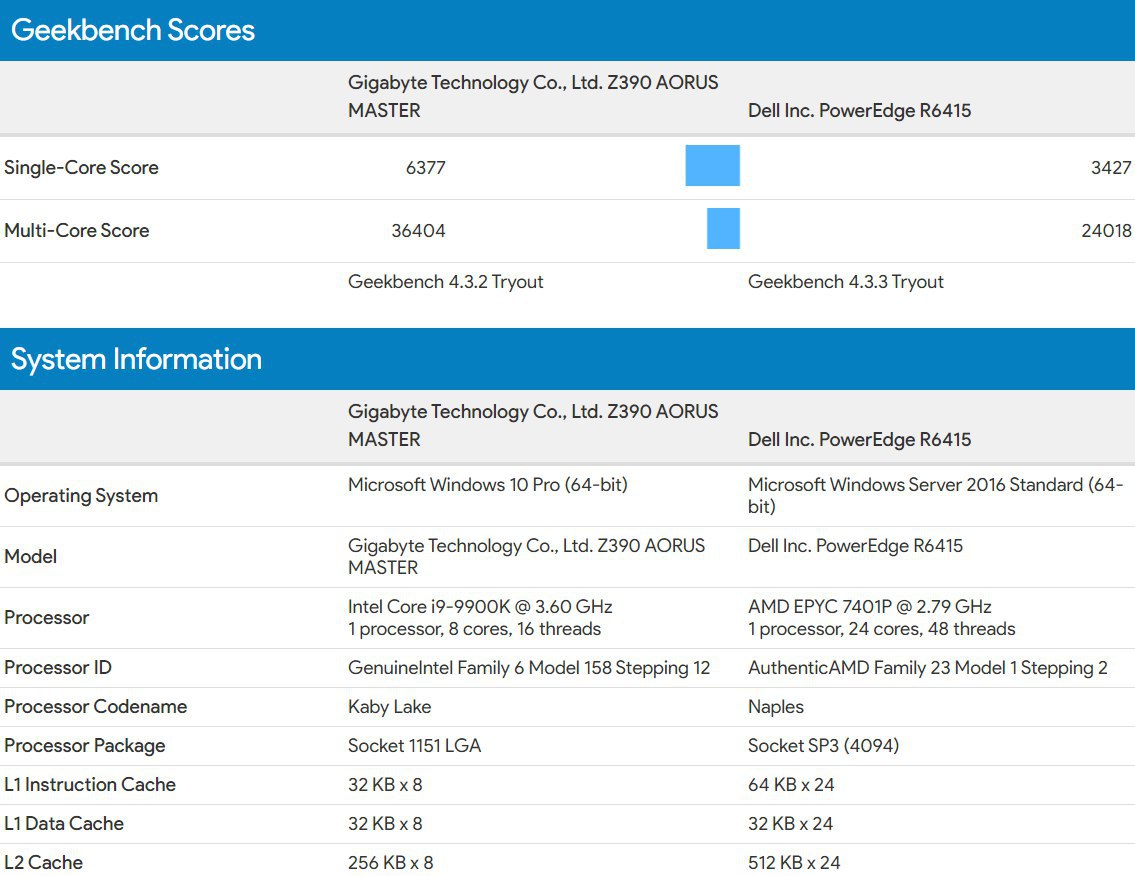The width and height of the screenshot is (1135, 876).
Task: Click Gigabyte Z390 AORUS MASTER header in System Information
Action: (x=533, y=425)
